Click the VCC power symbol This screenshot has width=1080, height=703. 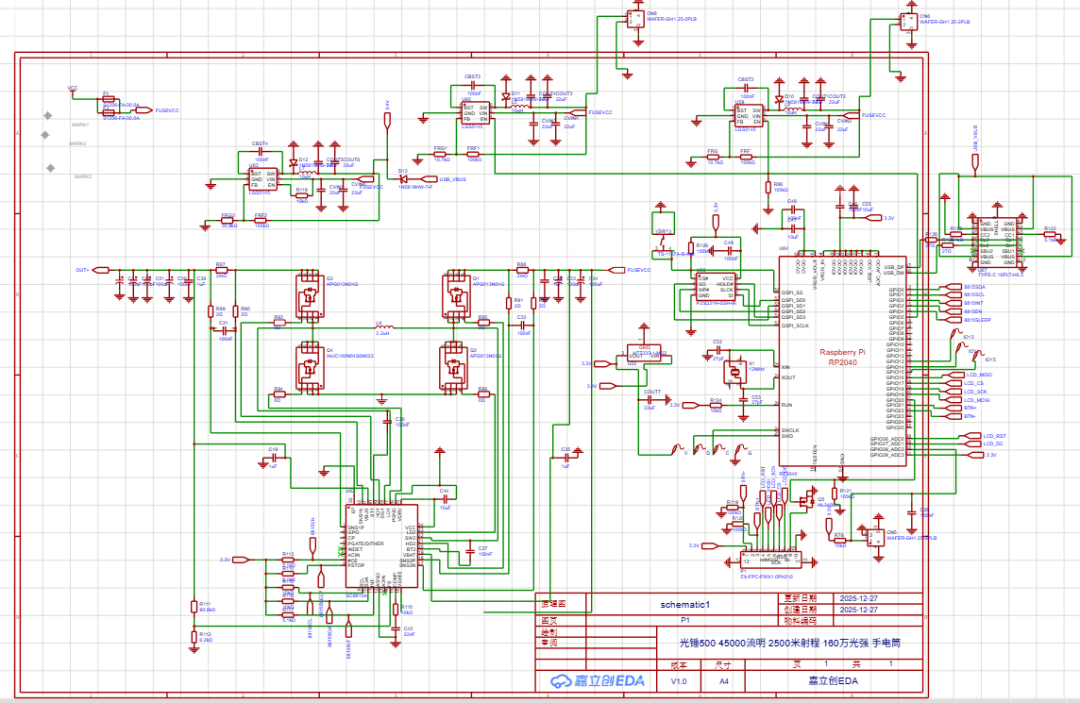tap(72, 90)
